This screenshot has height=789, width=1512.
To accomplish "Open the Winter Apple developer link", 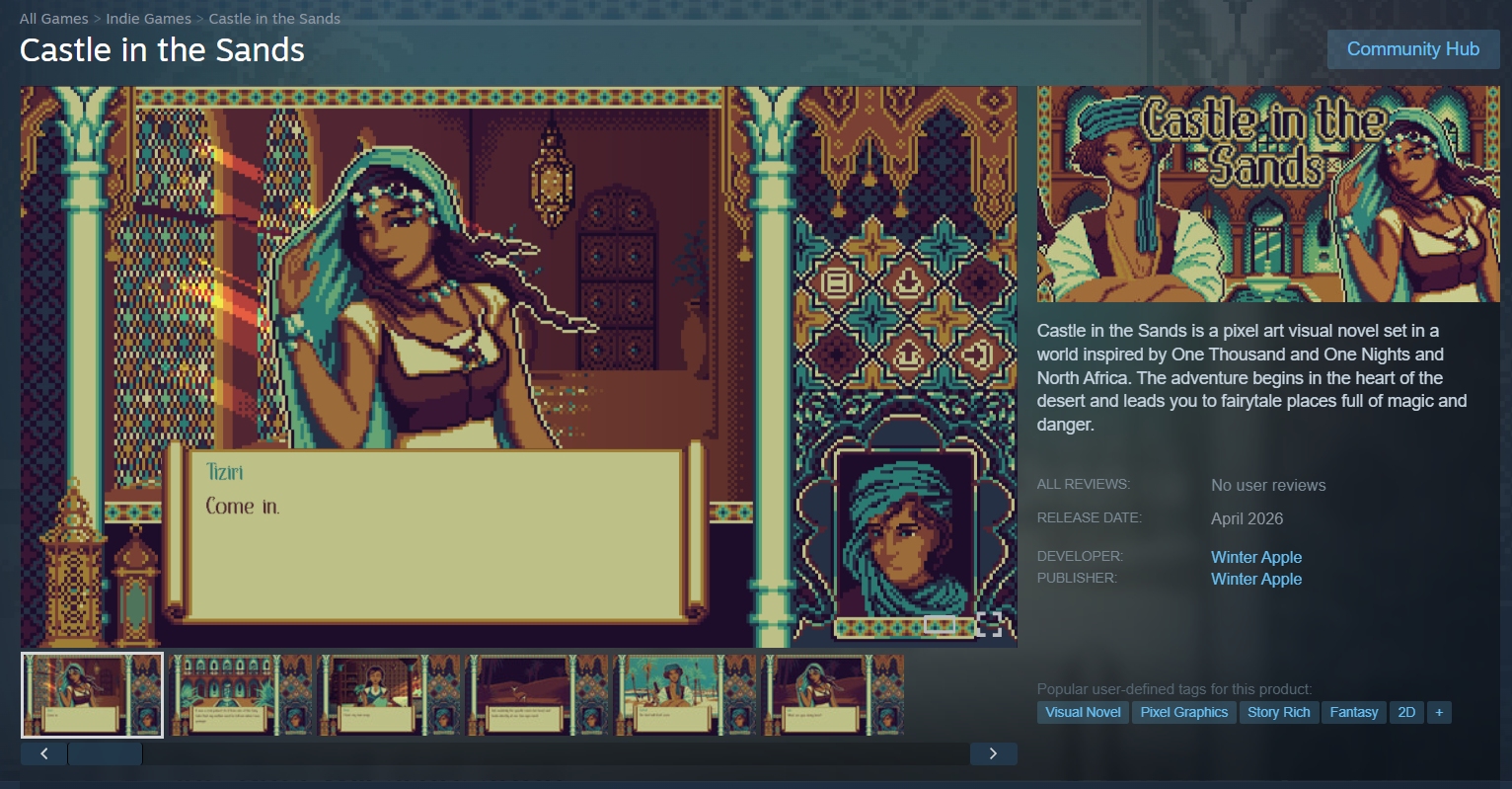I will click(x=1255, y=557).
